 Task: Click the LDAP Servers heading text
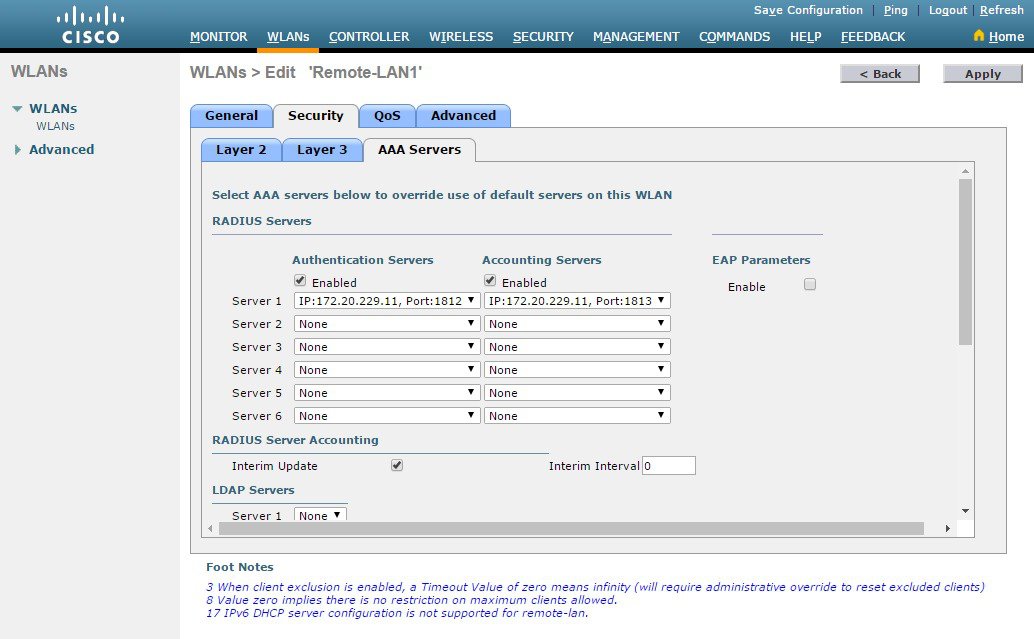(253, 490)
